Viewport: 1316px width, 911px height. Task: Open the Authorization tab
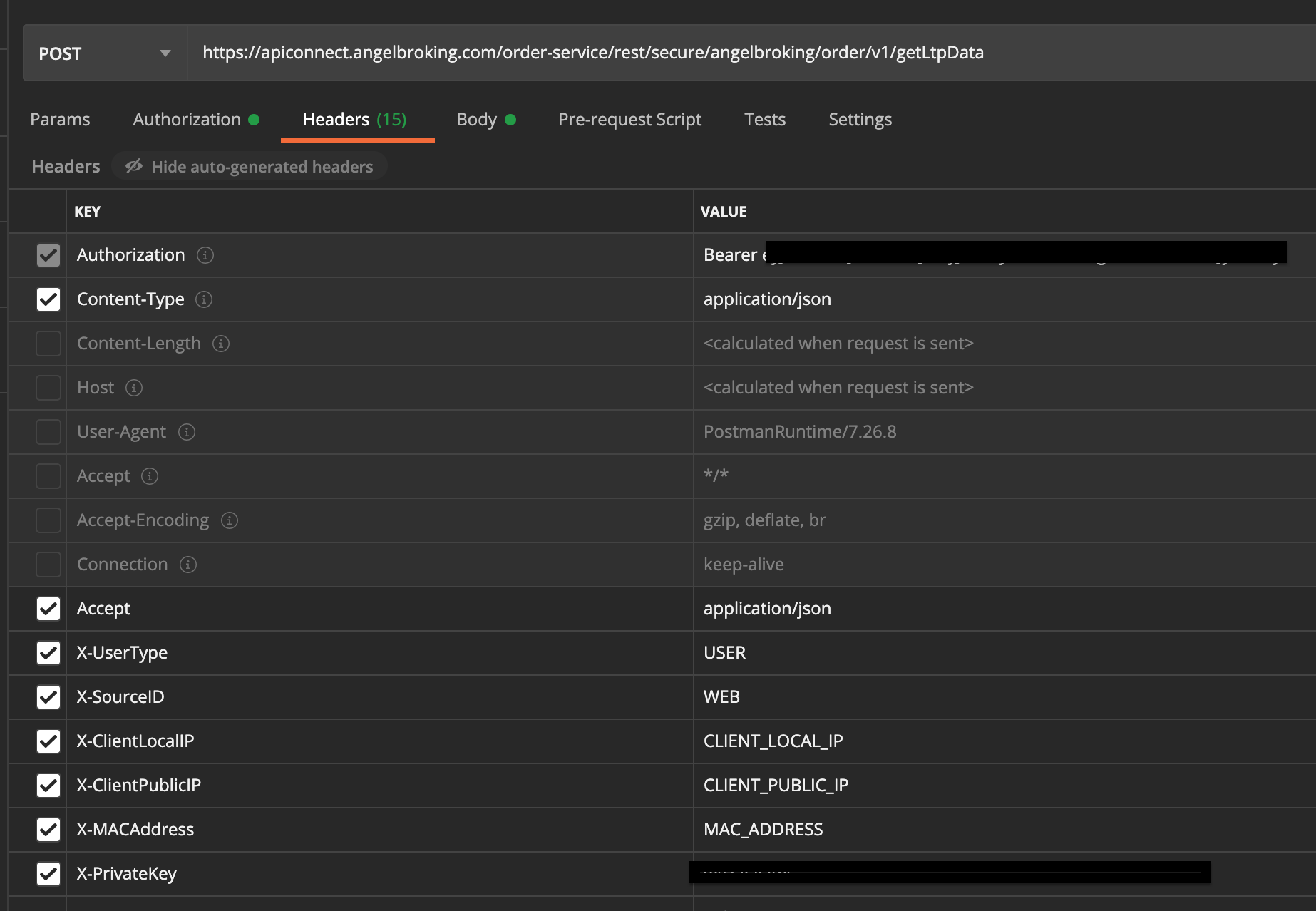click(x=196, y=120)
